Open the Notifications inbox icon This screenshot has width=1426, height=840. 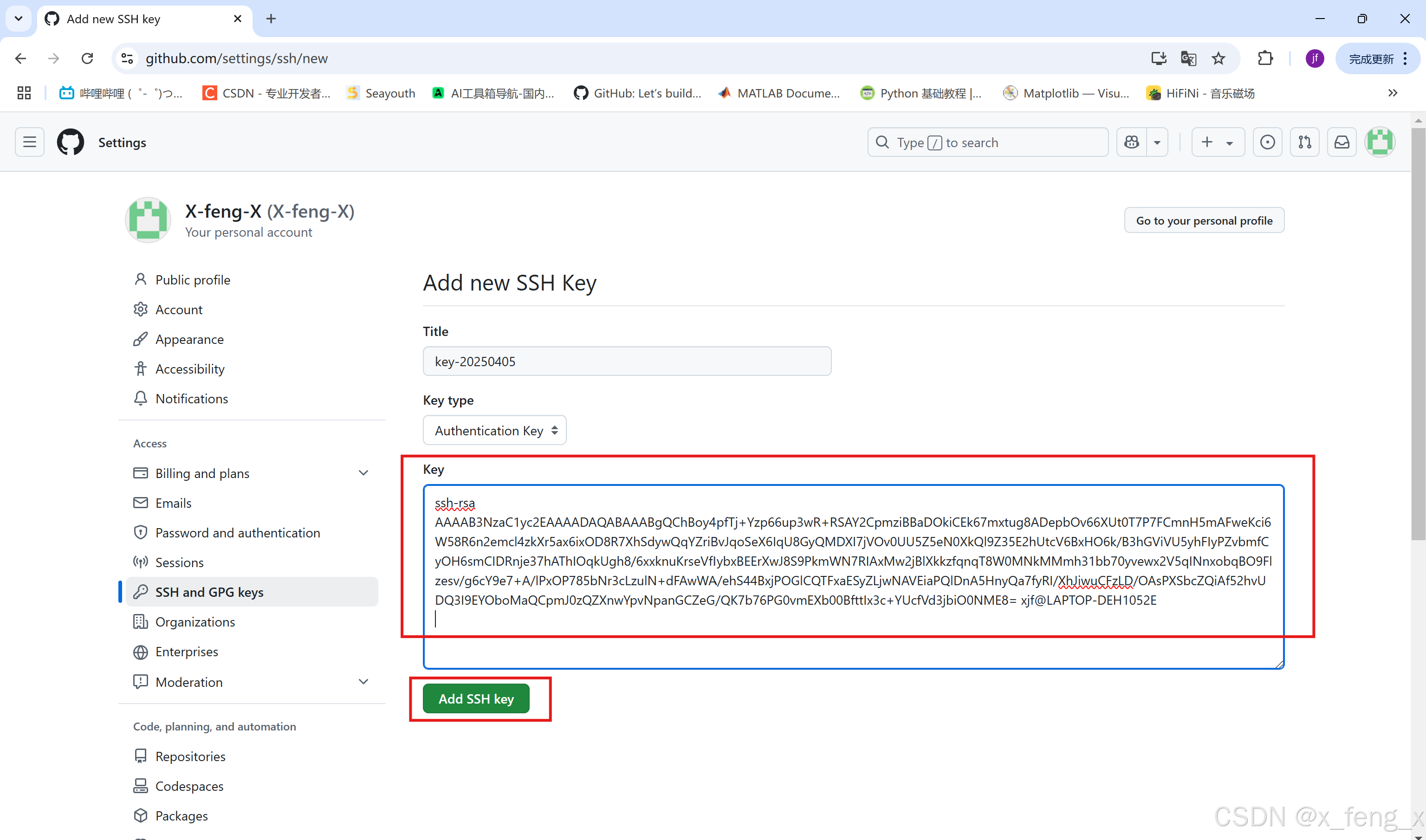click(1342, 142)
